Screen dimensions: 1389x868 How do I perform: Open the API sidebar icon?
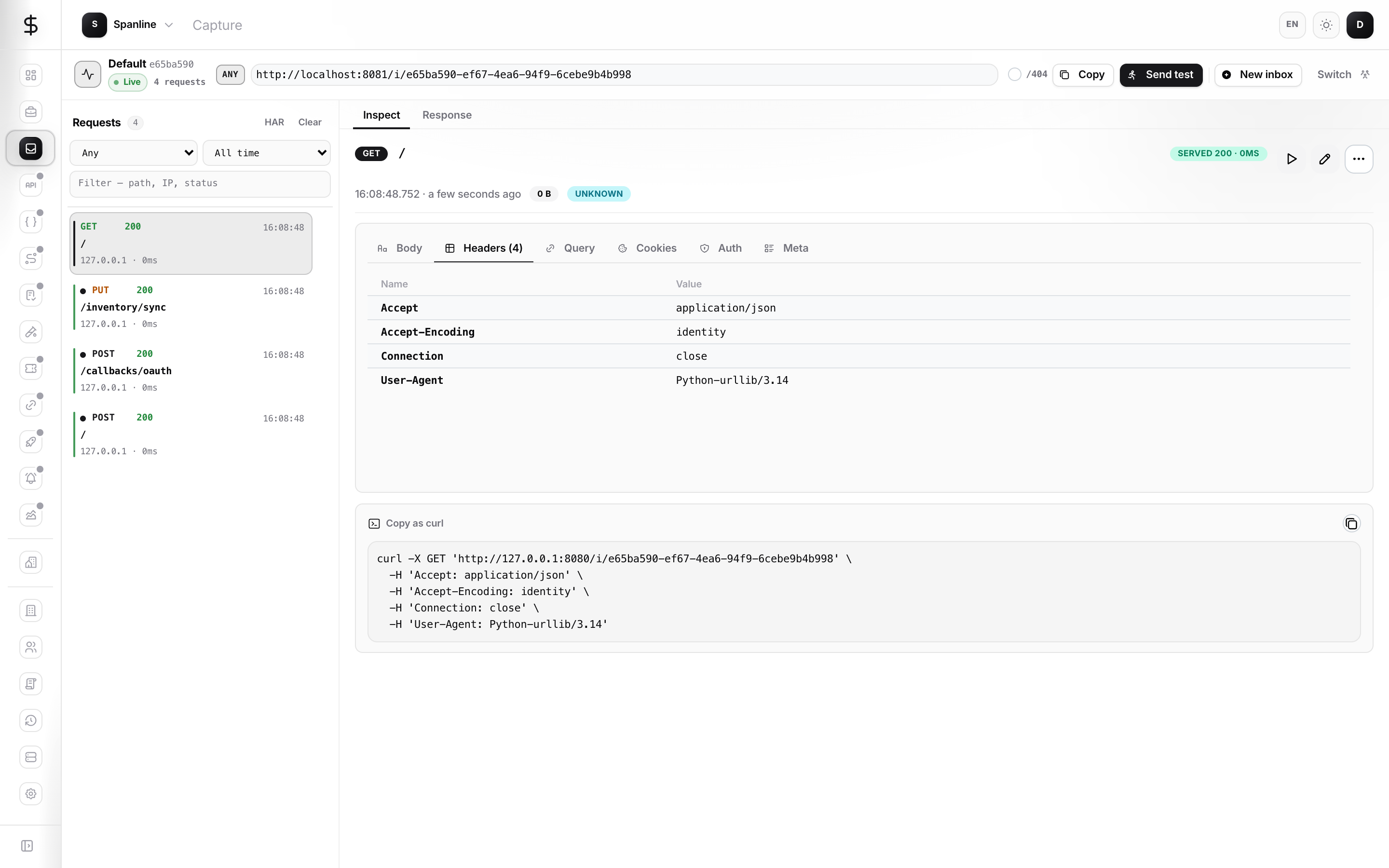click(30, 185)
